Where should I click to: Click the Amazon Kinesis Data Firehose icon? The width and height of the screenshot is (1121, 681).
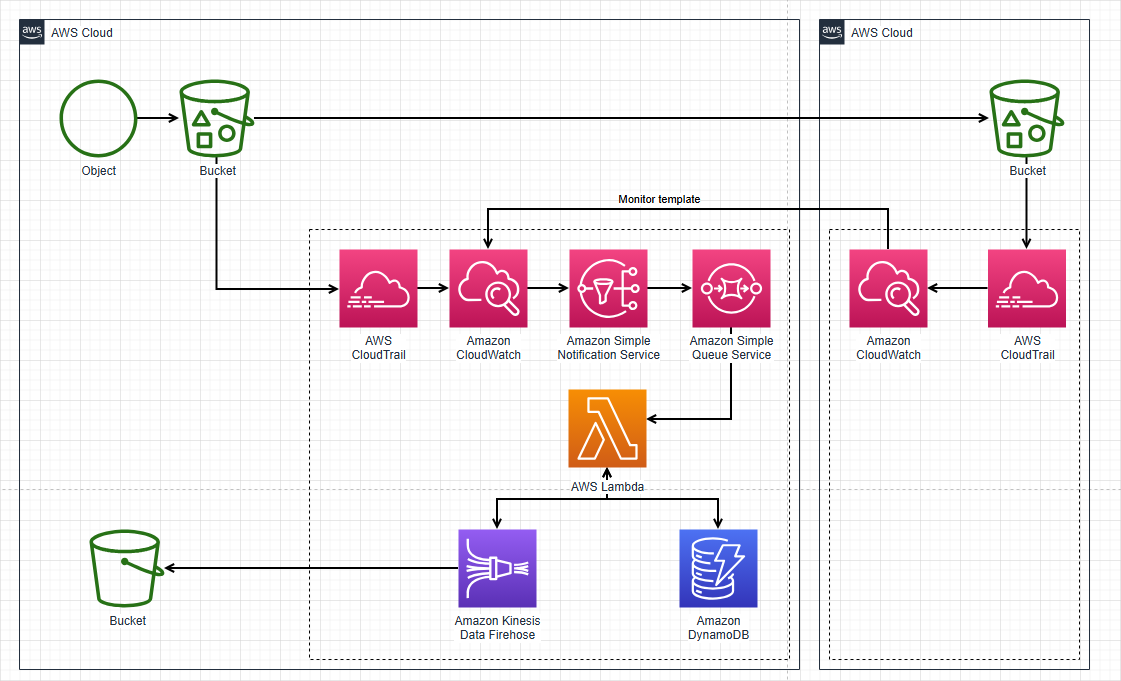point(497,568)
